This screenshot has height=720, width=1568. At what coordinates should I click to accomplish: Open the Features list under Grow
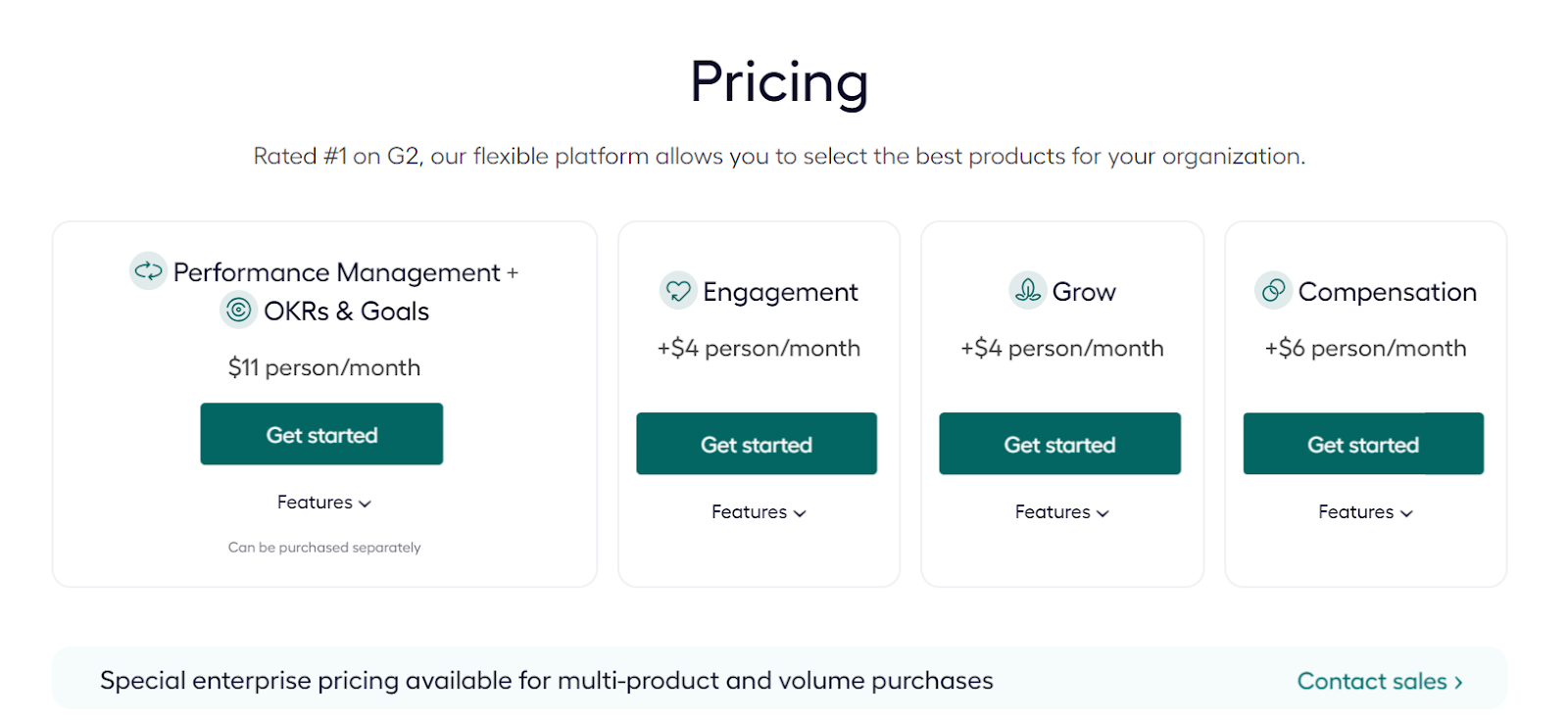[1060, 512]
